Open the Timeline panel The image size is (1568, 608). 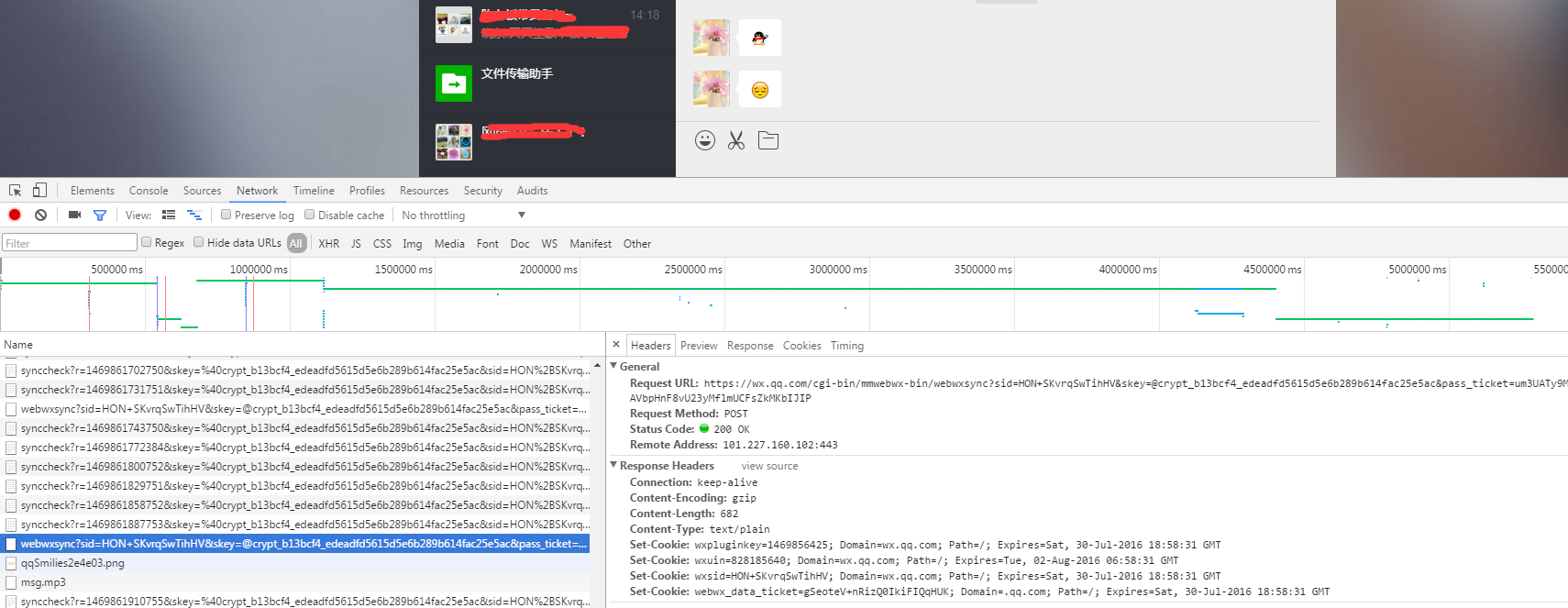click(x=314, y=191)
